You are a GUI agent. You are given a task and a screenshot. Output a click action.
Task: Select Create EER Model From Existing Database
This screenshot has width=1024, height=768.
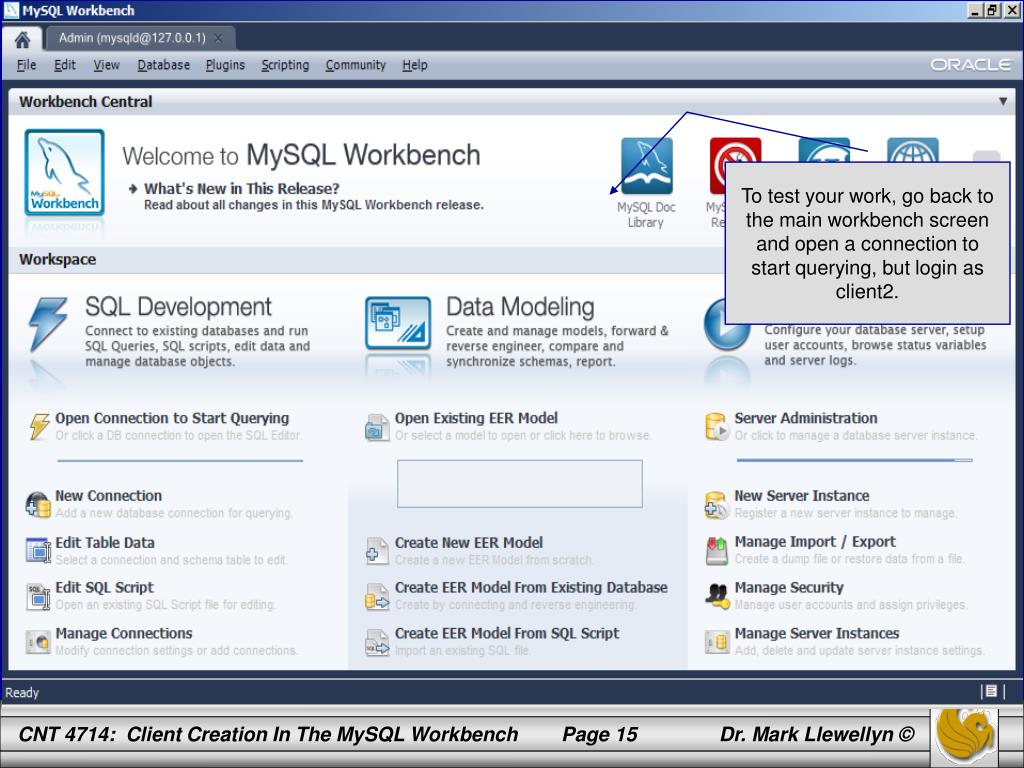coord(531,587)
